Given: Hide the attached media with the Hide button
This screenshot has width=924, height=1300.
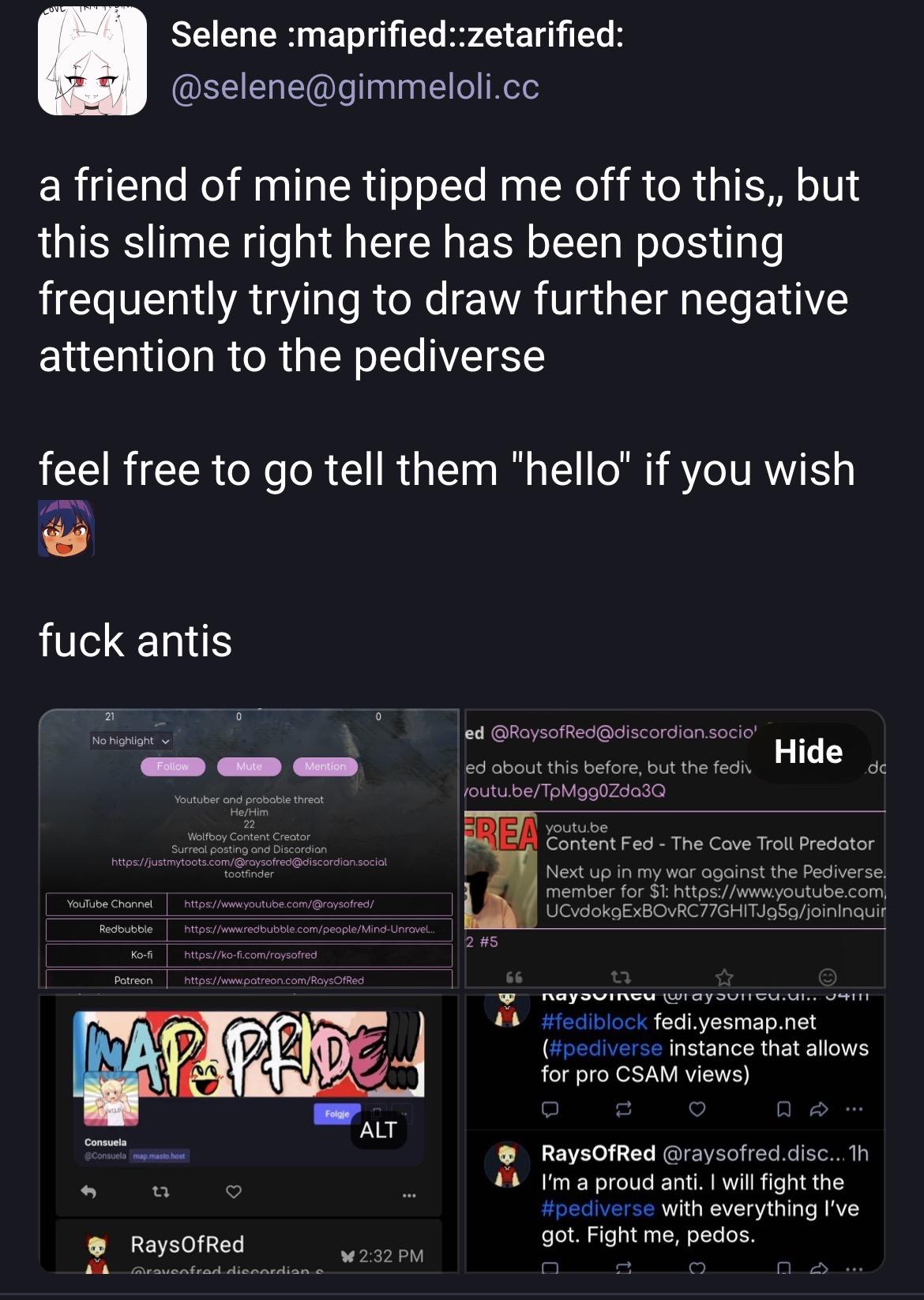Looking at the screenshot, I should pyautogui.click(x=808, y=751).
